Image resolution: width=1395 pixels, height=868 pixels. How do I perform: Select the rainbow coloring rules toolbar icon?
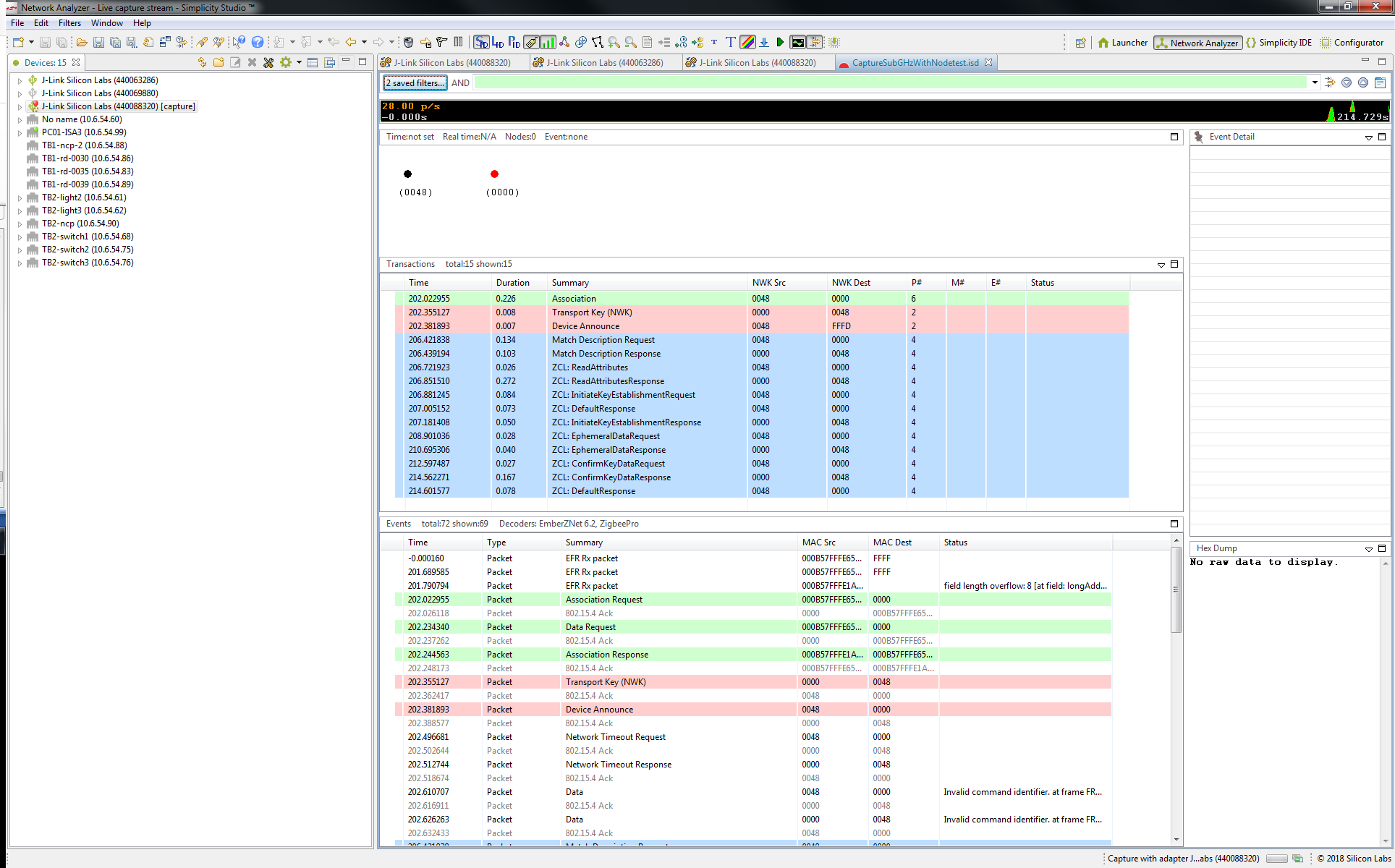(747, 42)
